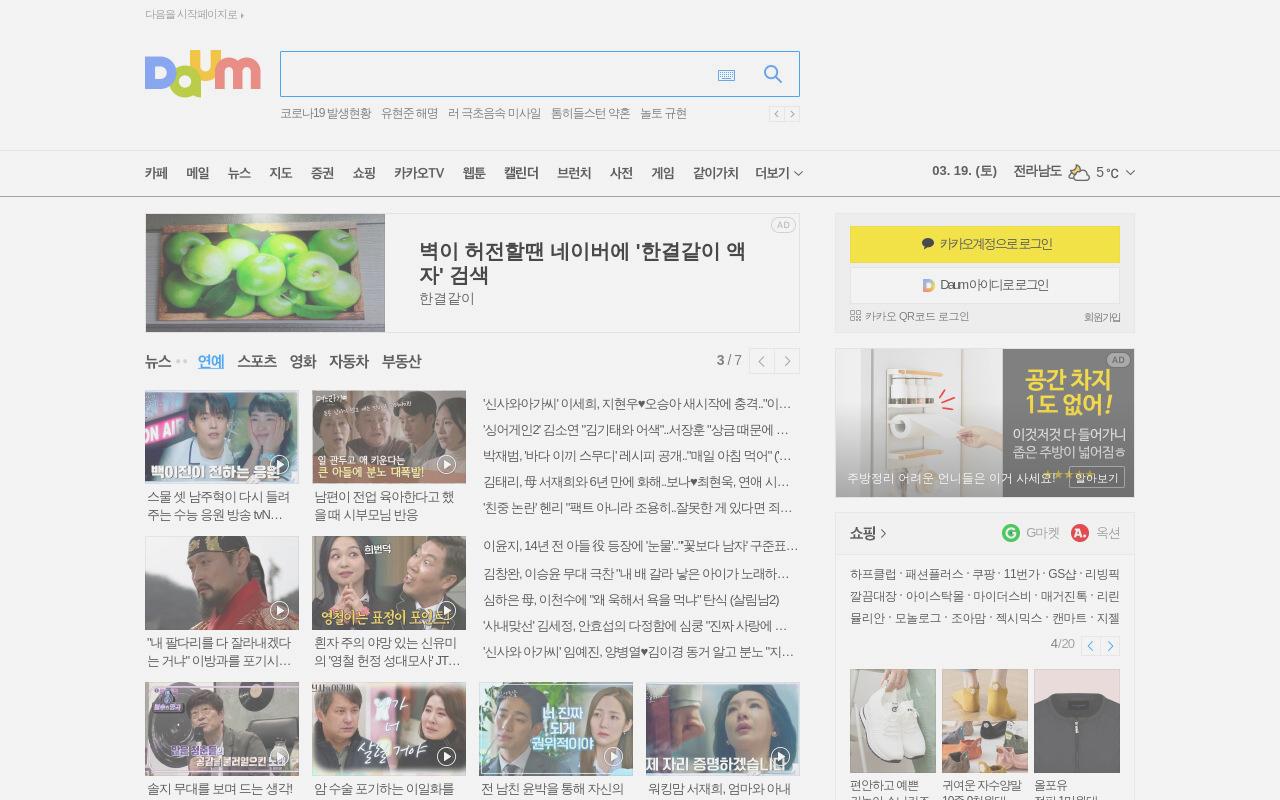Open the 뉴스 menu item
This screenshot has height=800, width=1280.
239,173
